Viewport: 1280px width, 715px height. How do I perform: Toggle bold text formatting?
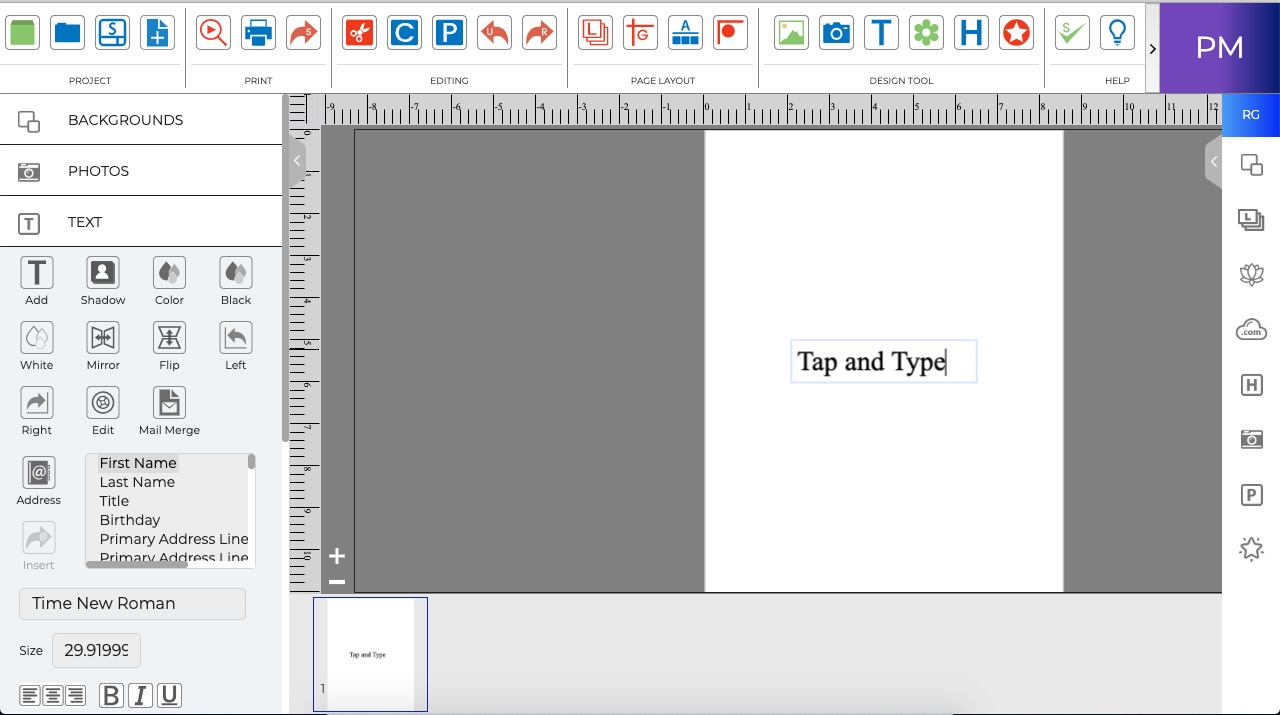(111, 695)
